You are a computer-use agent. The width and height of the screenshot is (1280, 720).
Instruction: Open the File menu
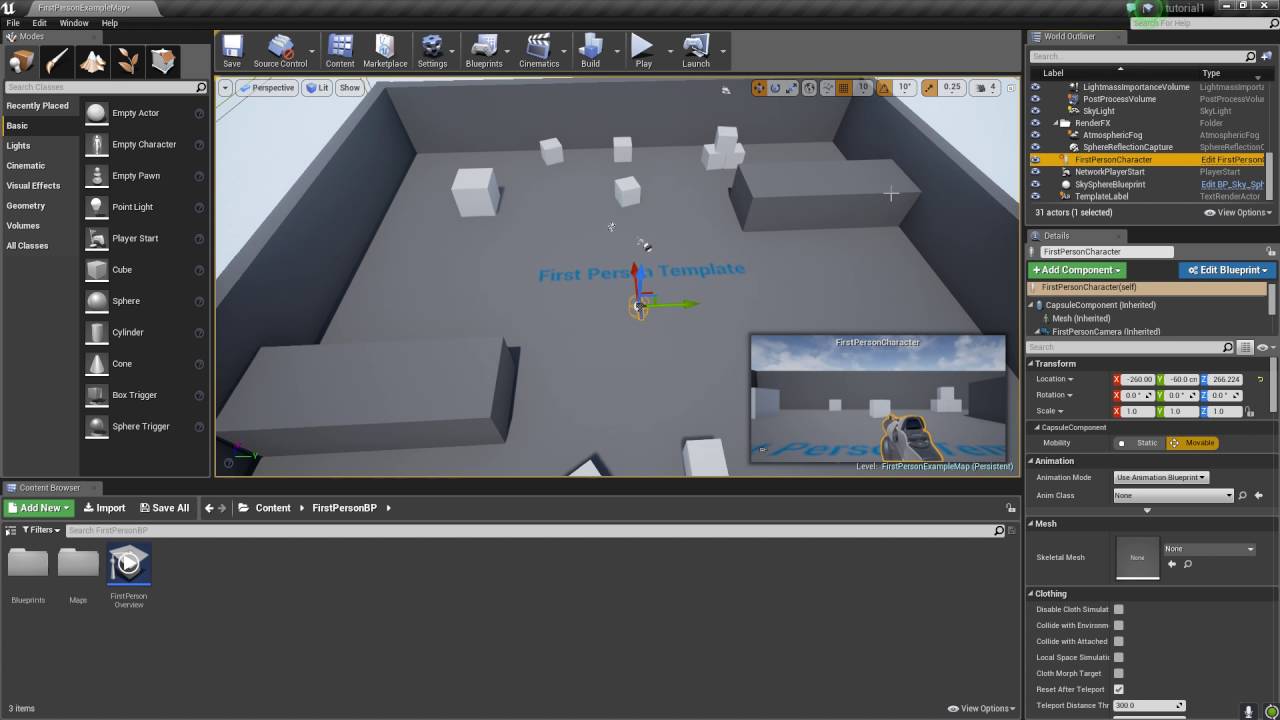(x=13, y=22)
